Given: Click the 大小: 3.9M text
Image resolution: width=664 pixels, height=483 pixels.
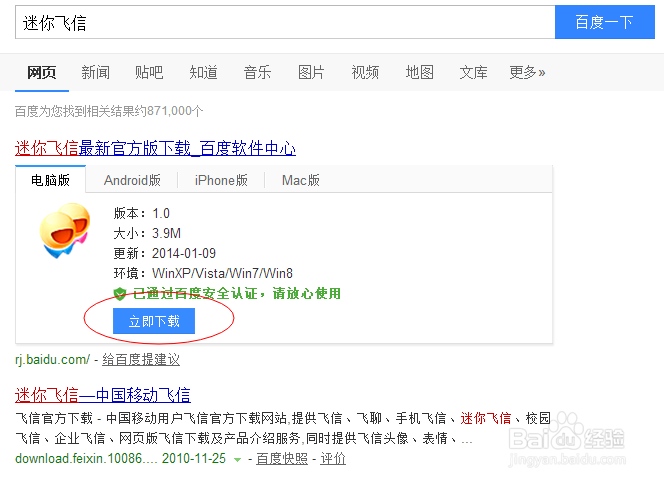Looking at the screenshot, I should [x=147, y=233].
